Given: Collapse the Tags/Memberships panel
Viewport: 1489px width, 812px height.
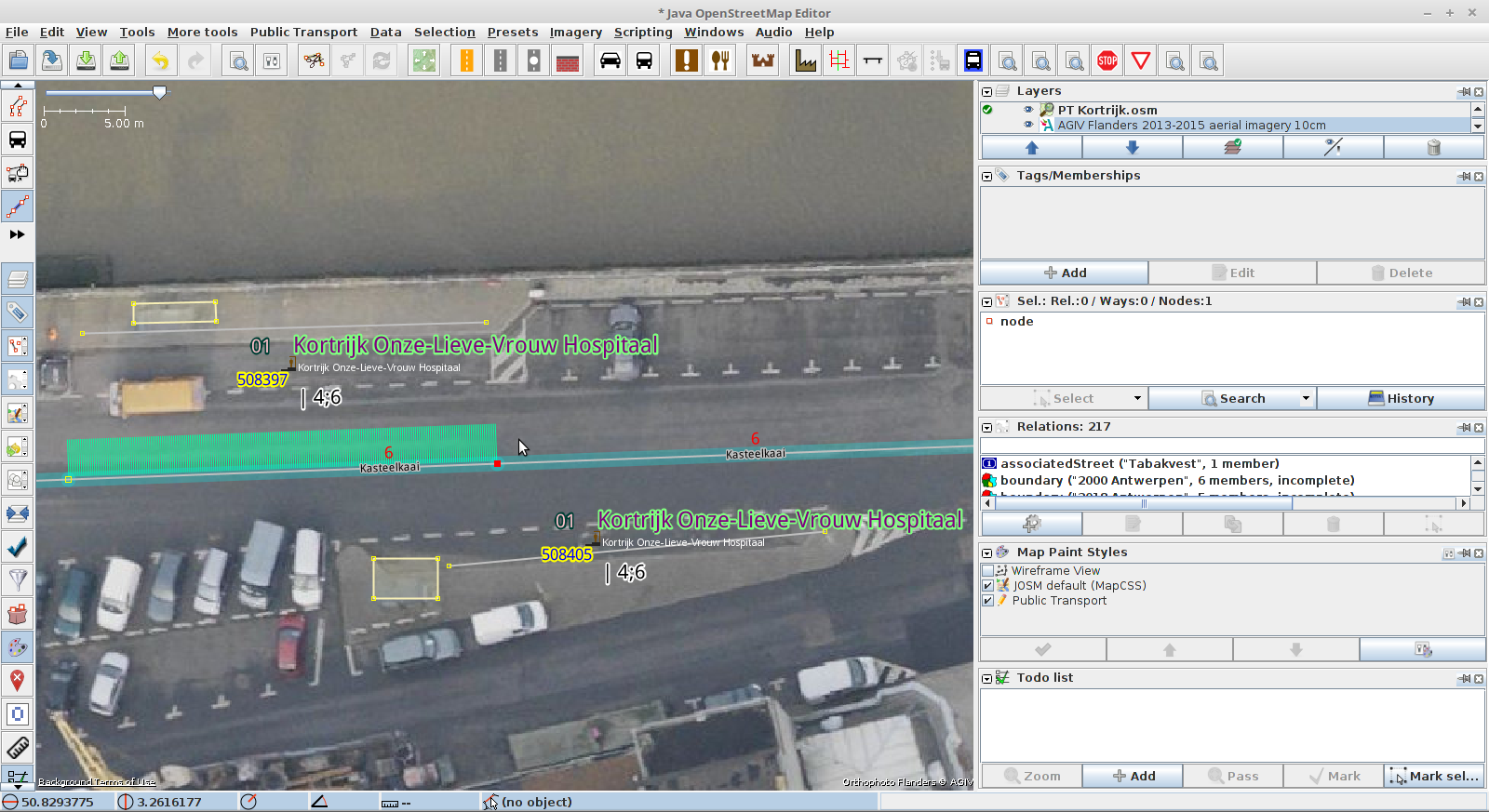Looking at the screenshot, I should point(987,177).
